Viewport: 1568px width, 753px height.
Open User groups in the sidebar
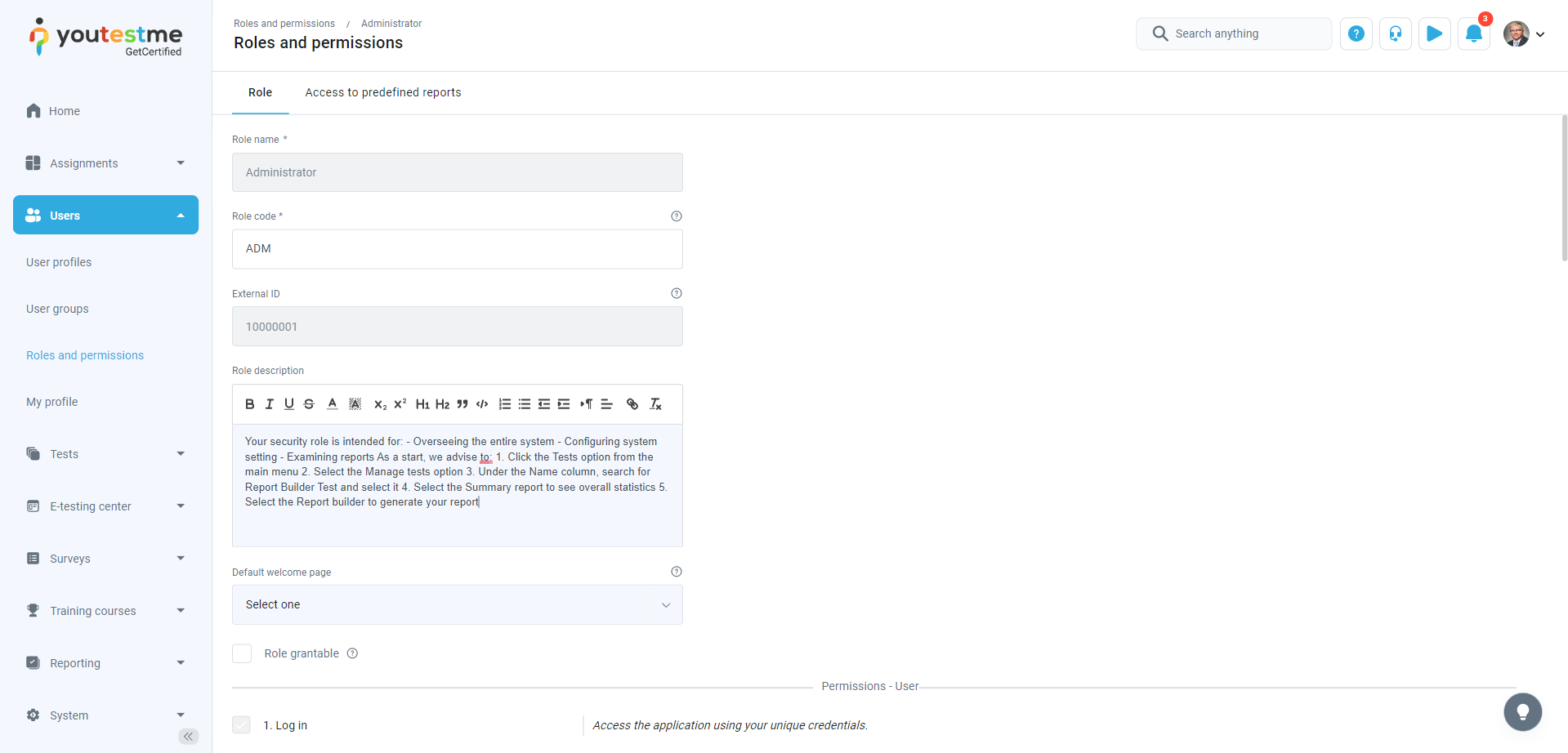(57, 309)
